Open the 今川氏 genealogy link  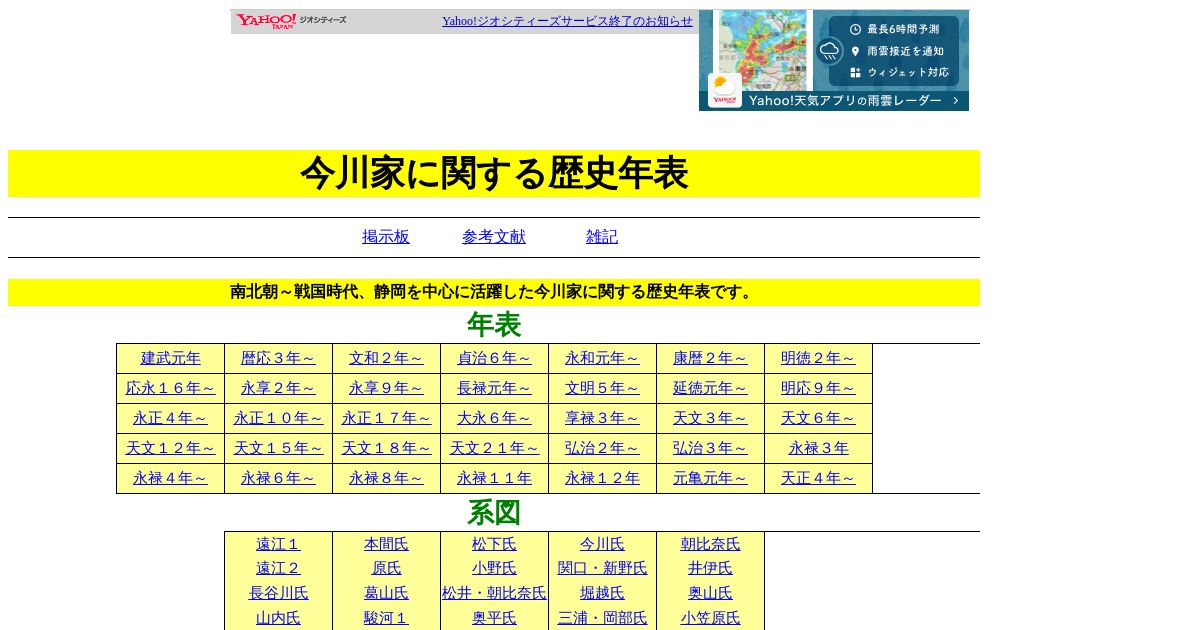(603, 544)
